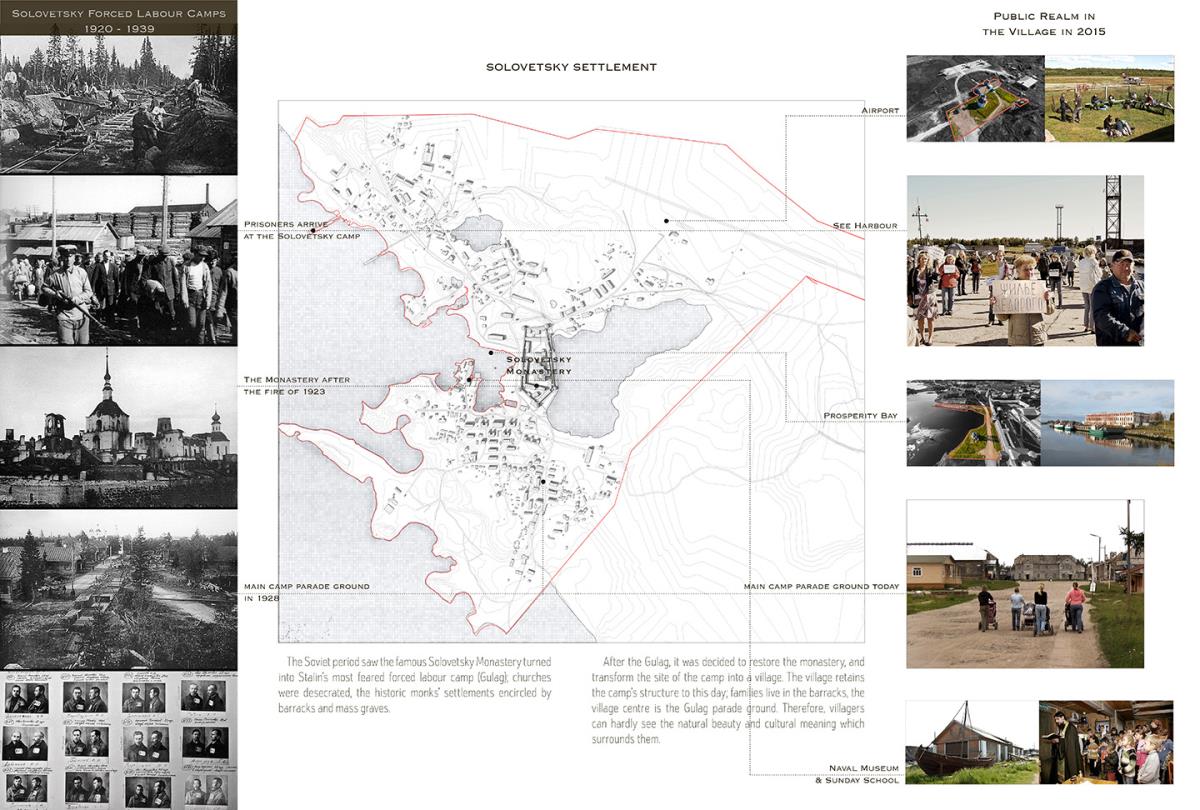Select the monastery after the fire photo
Screen dimensions: 1200x810
tap(118, 427)
